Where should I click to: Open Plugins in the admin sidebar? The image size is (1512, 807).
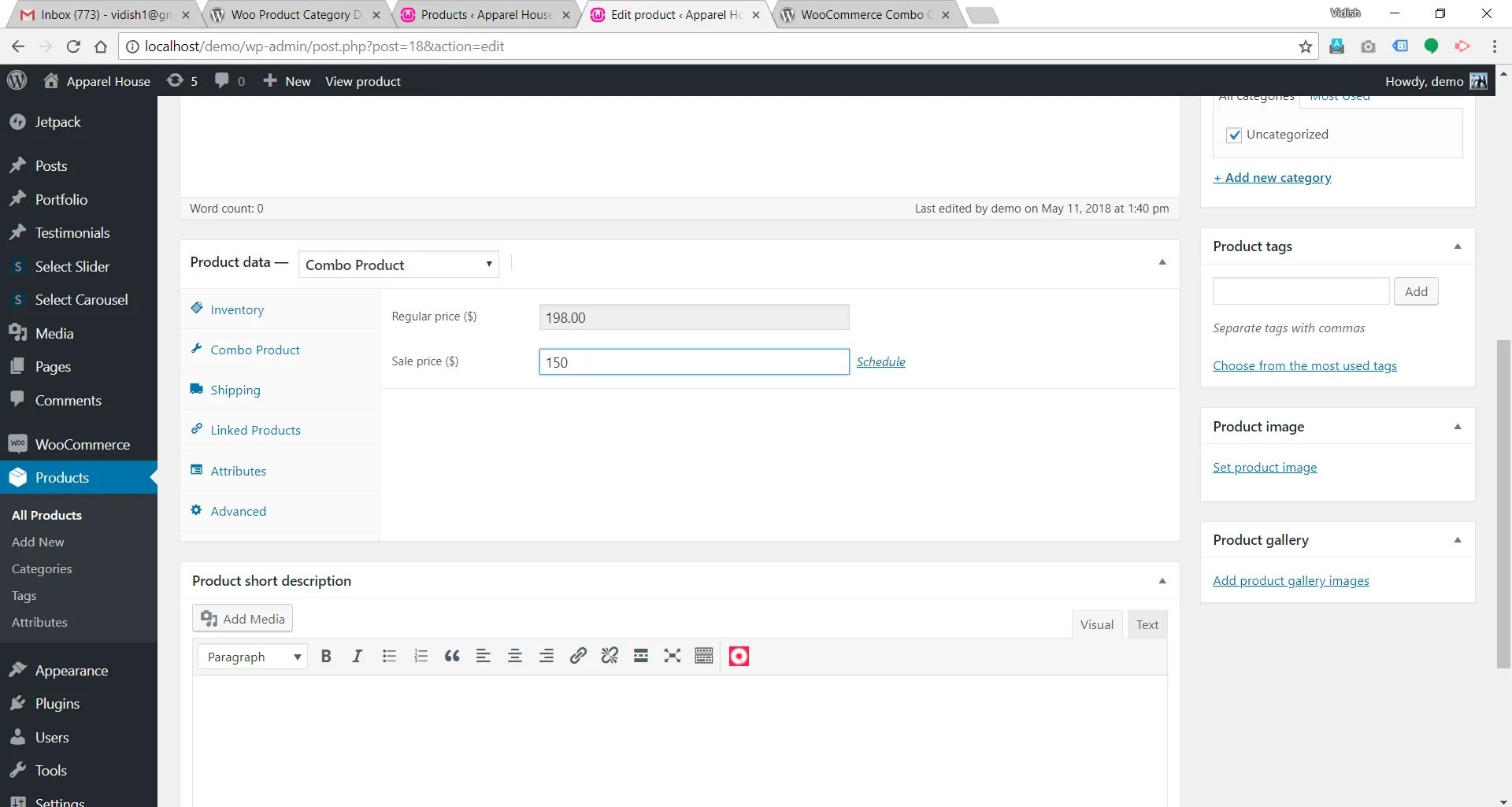tap(57, 704)
